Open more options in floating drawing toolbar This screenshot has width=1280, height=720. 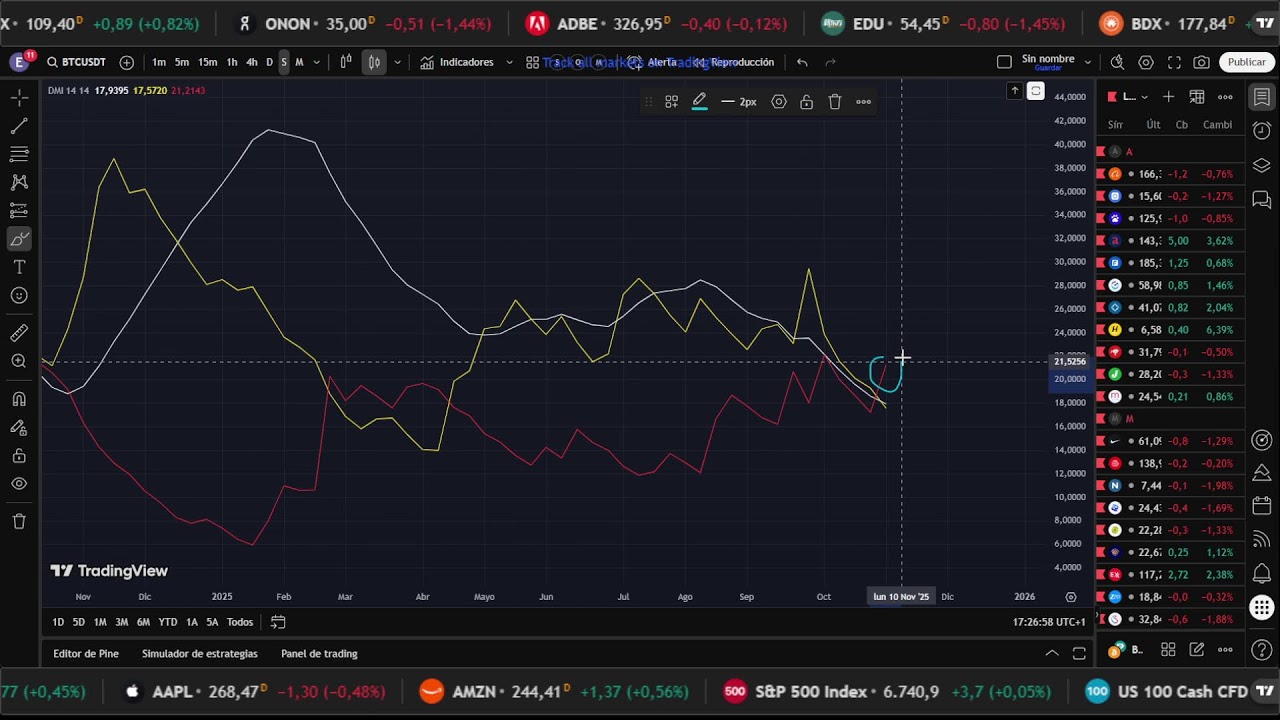pyautogui.click(x=863, y=102)
